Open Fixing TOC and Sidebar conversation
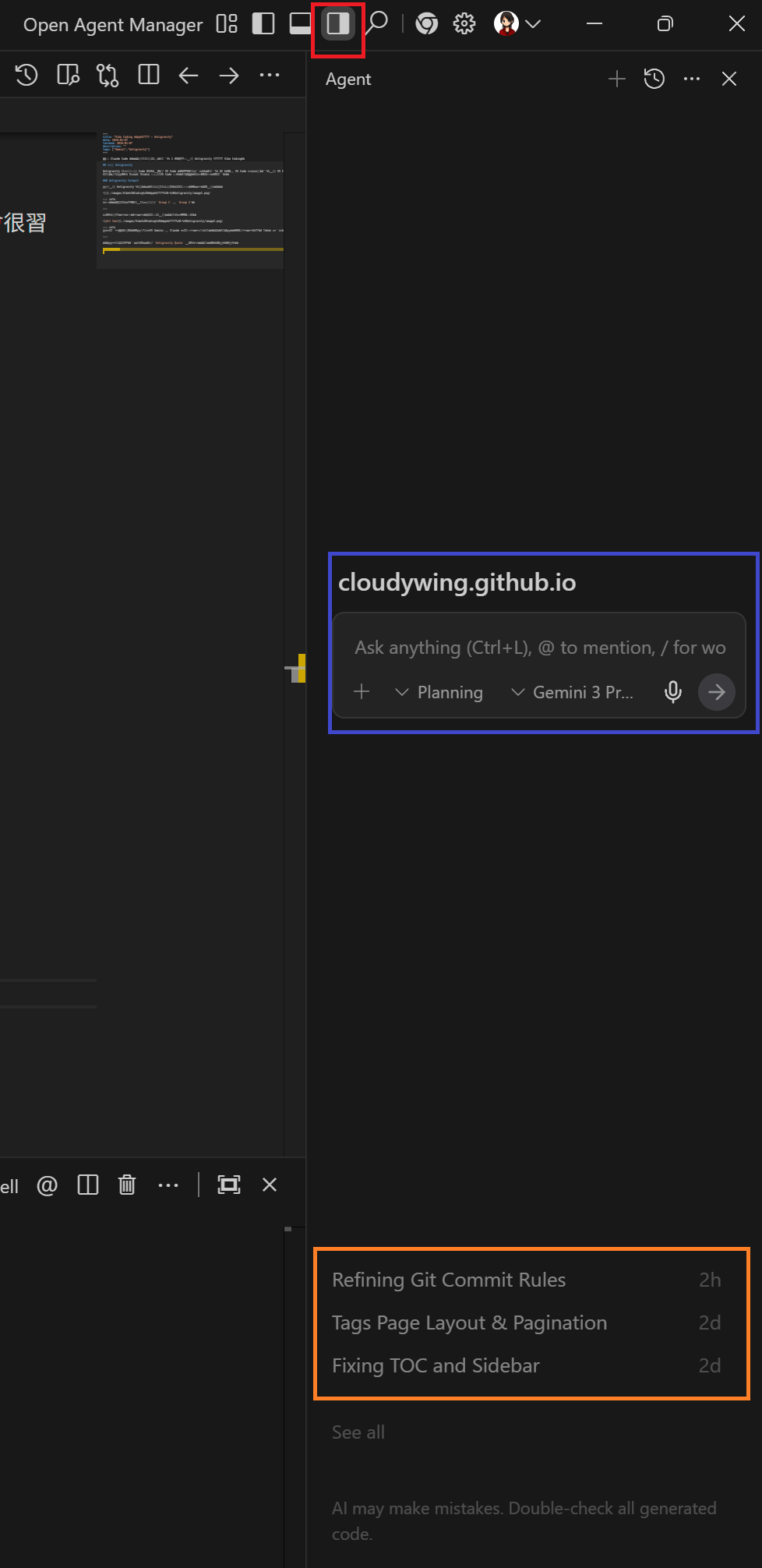The height and width of the screenshot is (1568, 762). click(527, 1366)
